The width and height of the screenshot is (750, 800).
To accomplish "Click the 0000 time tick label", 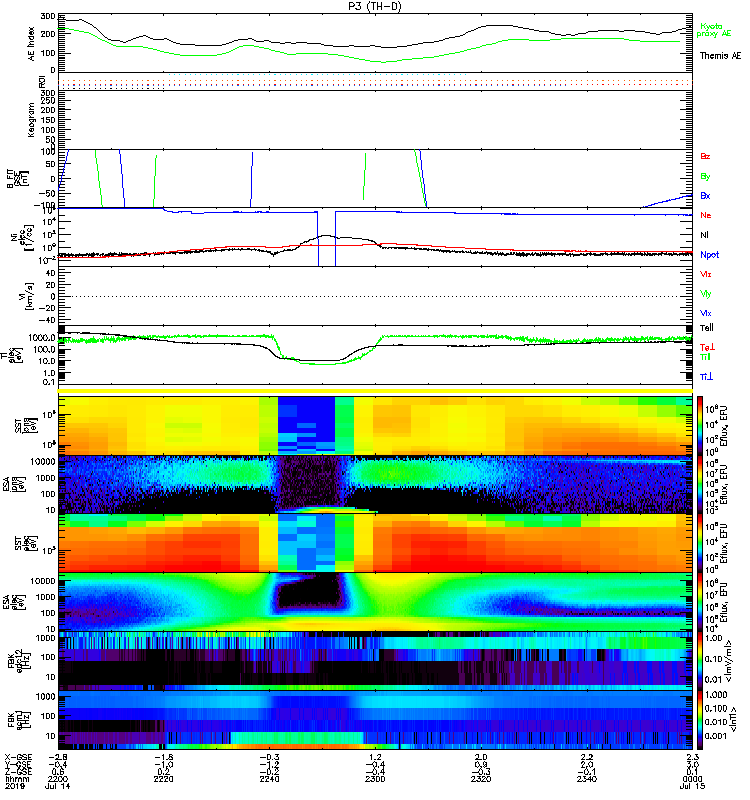I will (x=692, y=779).
